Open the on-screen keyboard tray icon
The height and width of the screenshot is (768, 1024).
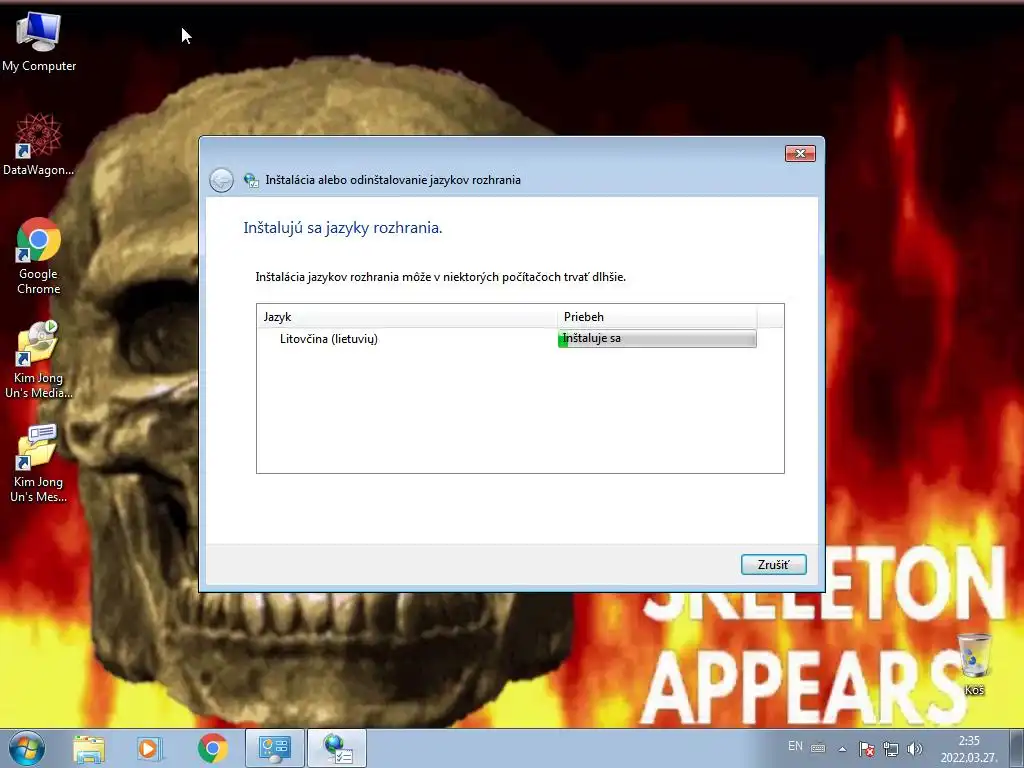(818, 748)
